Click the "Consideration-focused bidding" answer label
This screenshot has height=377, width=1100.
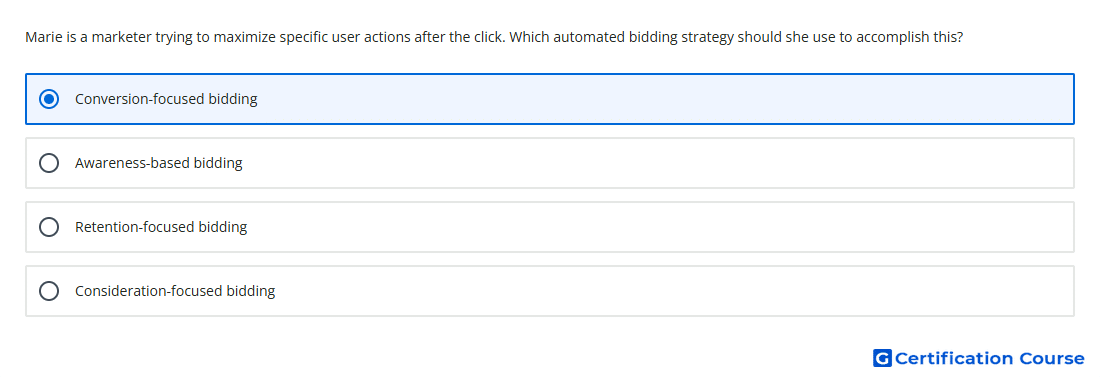point(175,291)
